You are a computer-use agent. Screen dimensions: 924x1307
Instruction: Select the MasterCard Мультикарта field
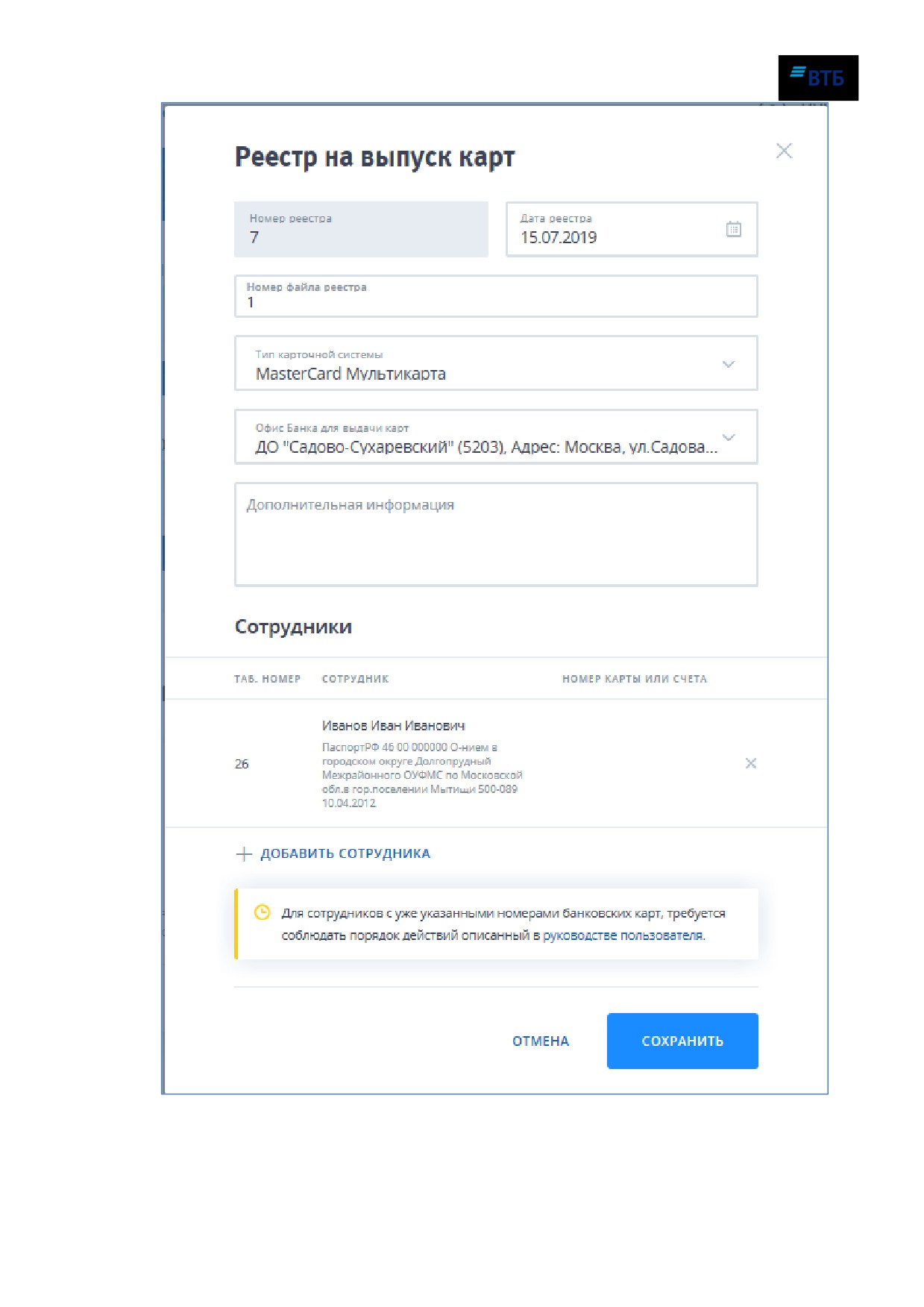(496, 363)
